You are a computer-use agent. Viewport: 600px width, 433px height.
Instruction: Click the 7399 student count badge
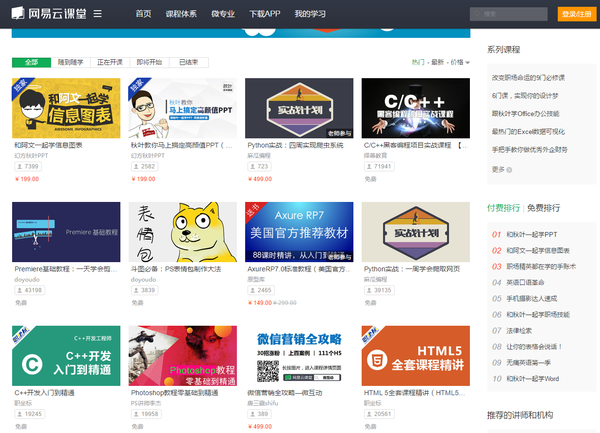28,166
